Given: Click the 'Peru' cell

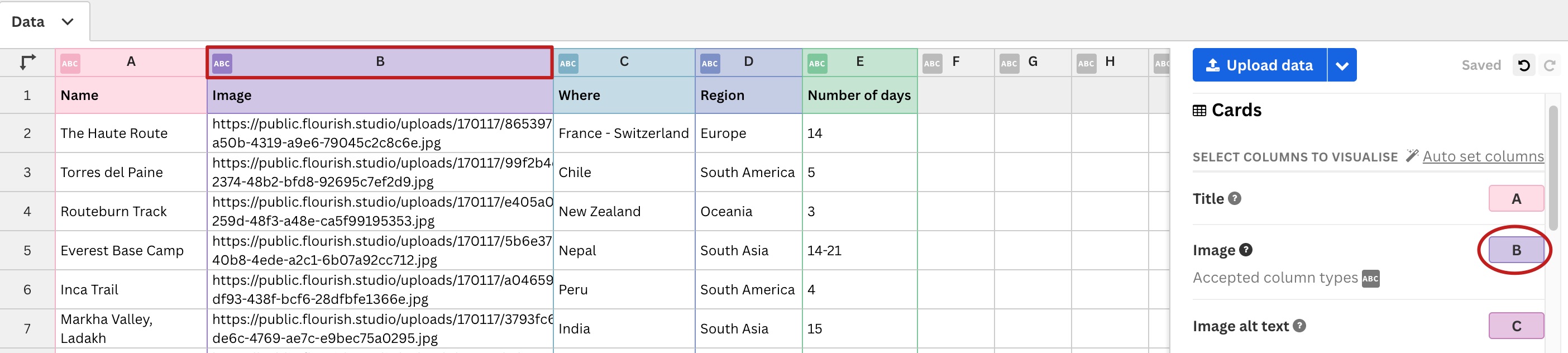Looking at the screenshot, I should (624, 290).
